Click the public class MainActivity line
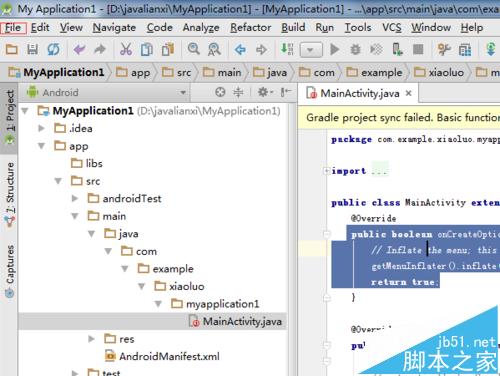The height and width of the screenshot is (376, 500). [415, 203]
